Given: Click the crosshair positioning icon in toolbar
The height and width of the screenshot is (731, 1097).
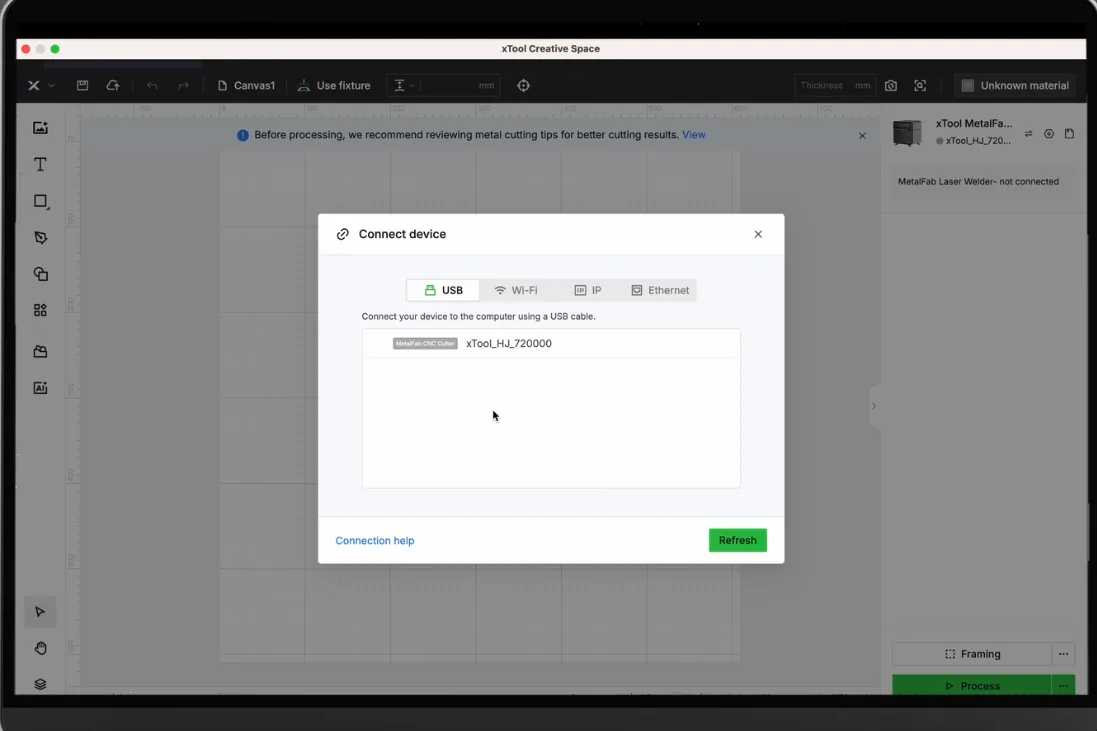Looking at the screenshot, I should pyautogui.click(x=523, y=85).
